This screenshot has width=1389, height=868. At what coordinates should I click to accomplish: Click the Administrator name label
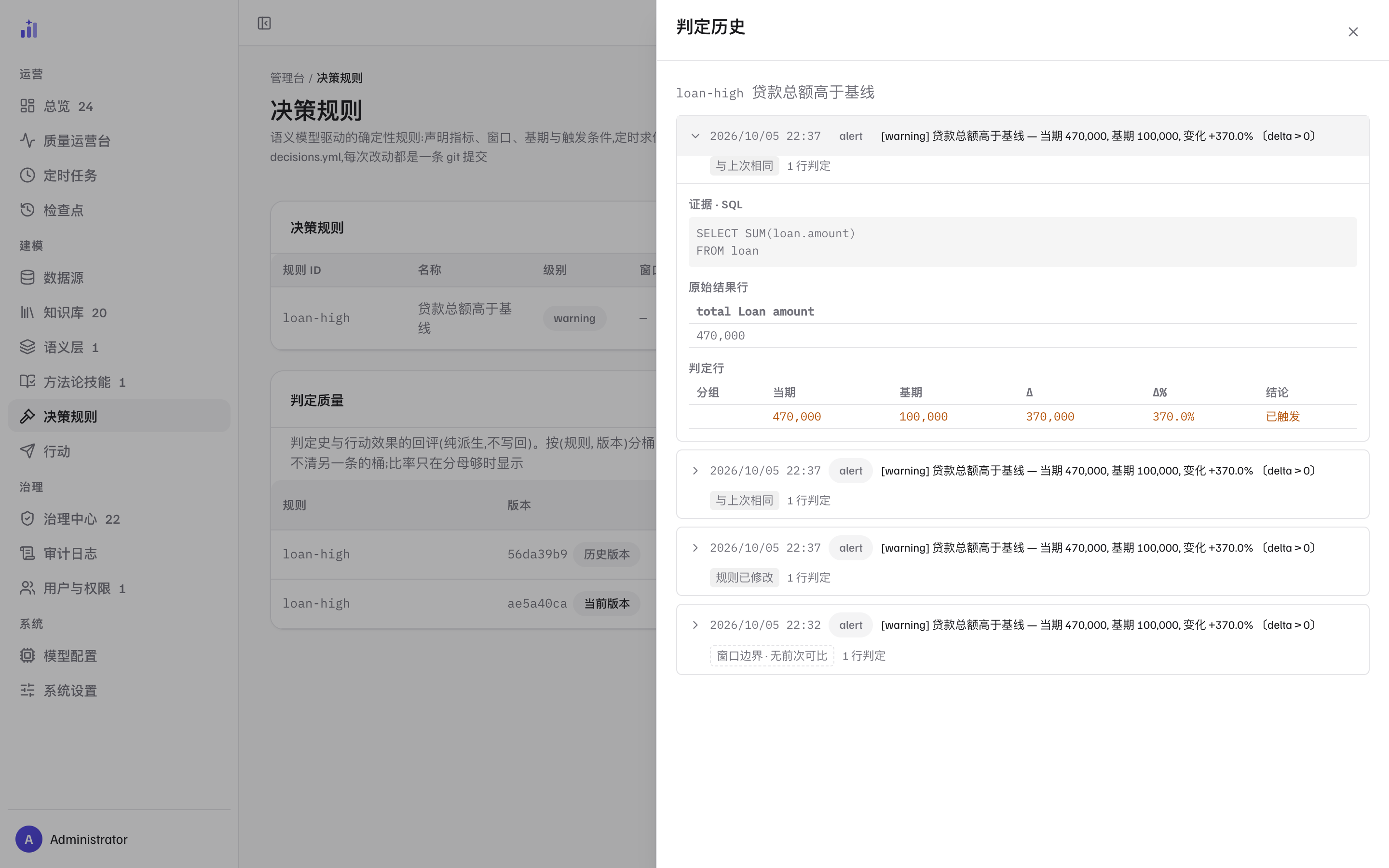coord(89,839)
